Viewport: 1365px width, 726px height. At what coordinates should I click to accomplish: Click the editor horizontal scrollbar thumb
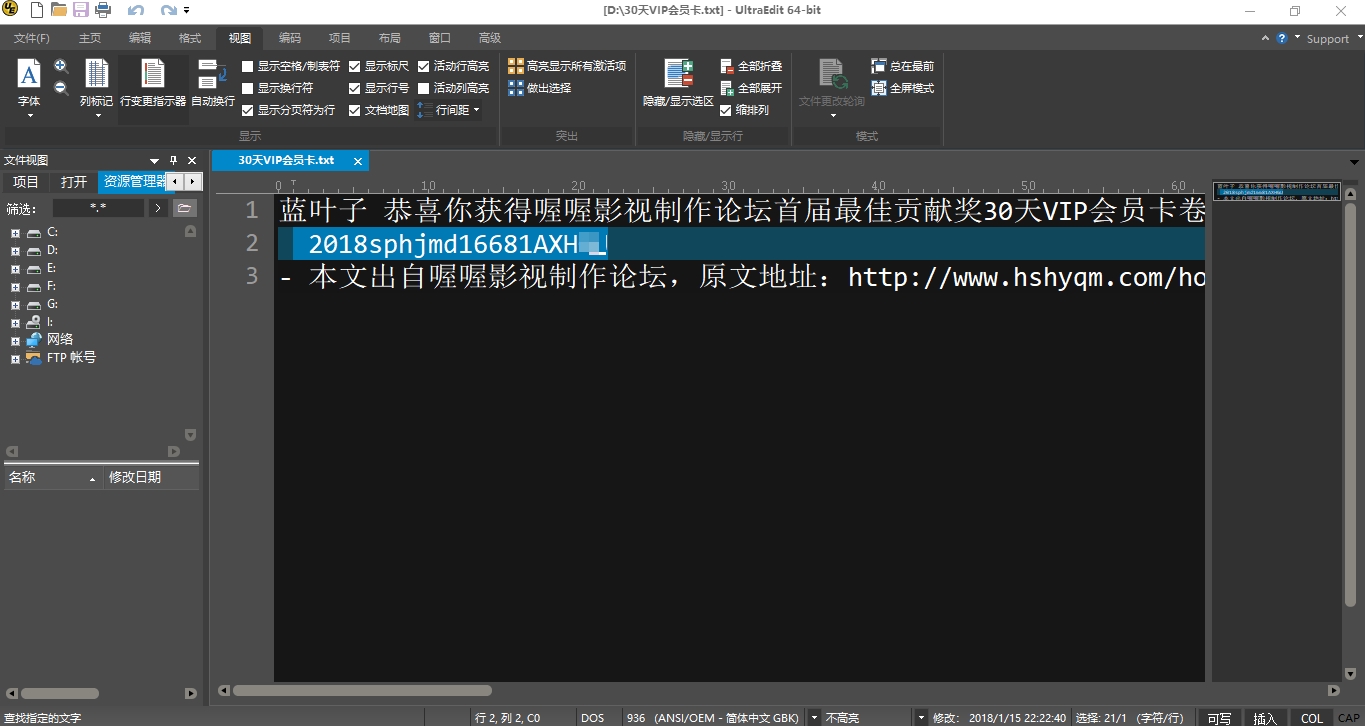(362, 690)
